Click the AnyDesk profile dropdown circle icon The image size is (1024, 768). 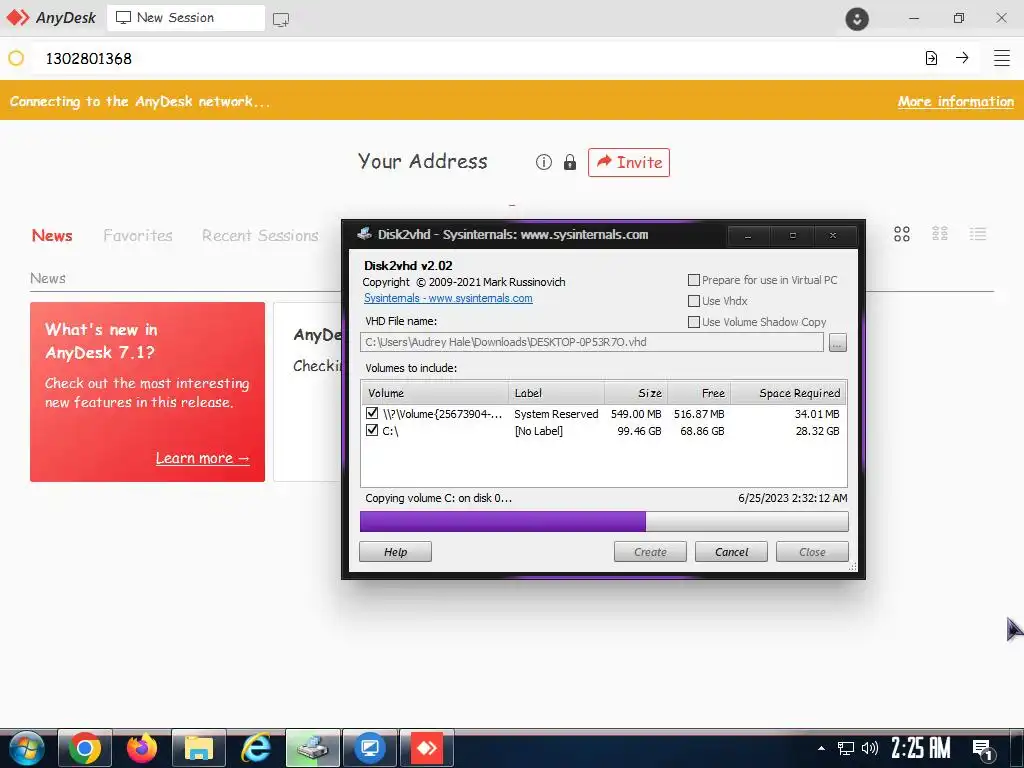click(857, 18)
